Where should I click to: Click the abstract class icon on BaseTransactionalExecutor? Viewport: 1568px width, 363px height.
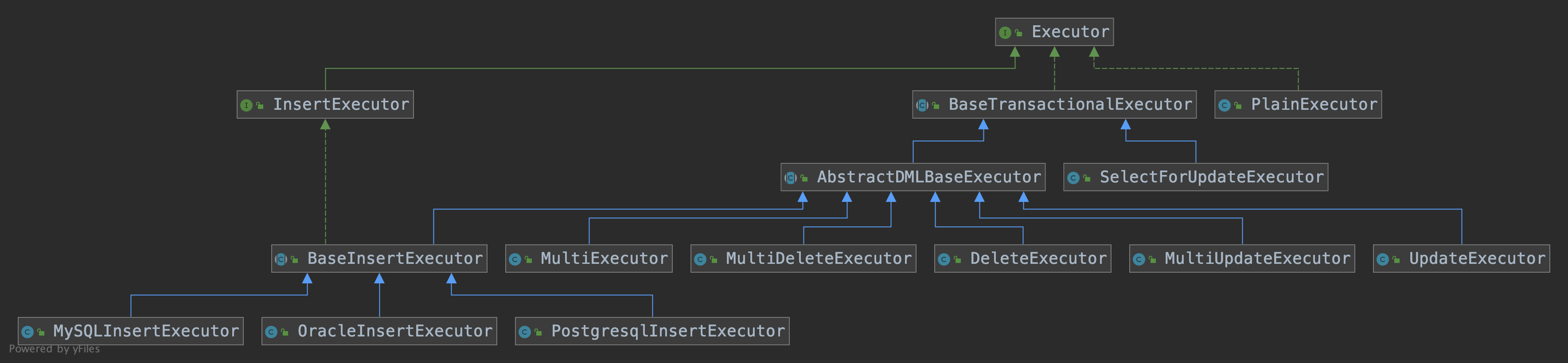coord(922,105)
